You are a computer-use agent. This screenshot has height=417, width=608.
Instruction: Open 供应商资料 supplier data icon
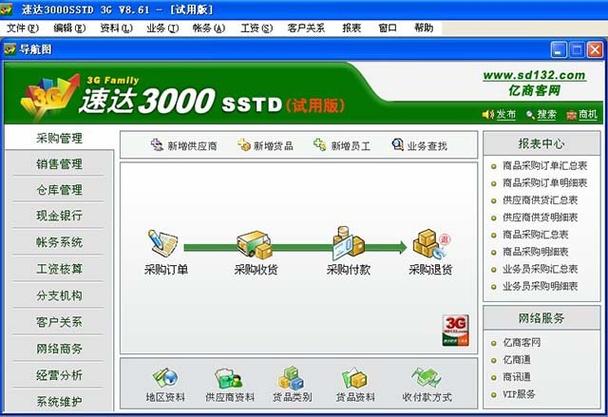click(229, 379)
